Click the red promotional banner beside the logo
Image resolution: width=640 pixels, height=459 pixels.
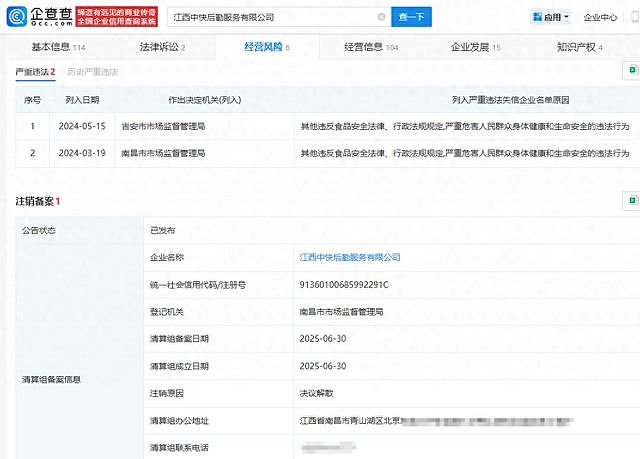(117, 17)
